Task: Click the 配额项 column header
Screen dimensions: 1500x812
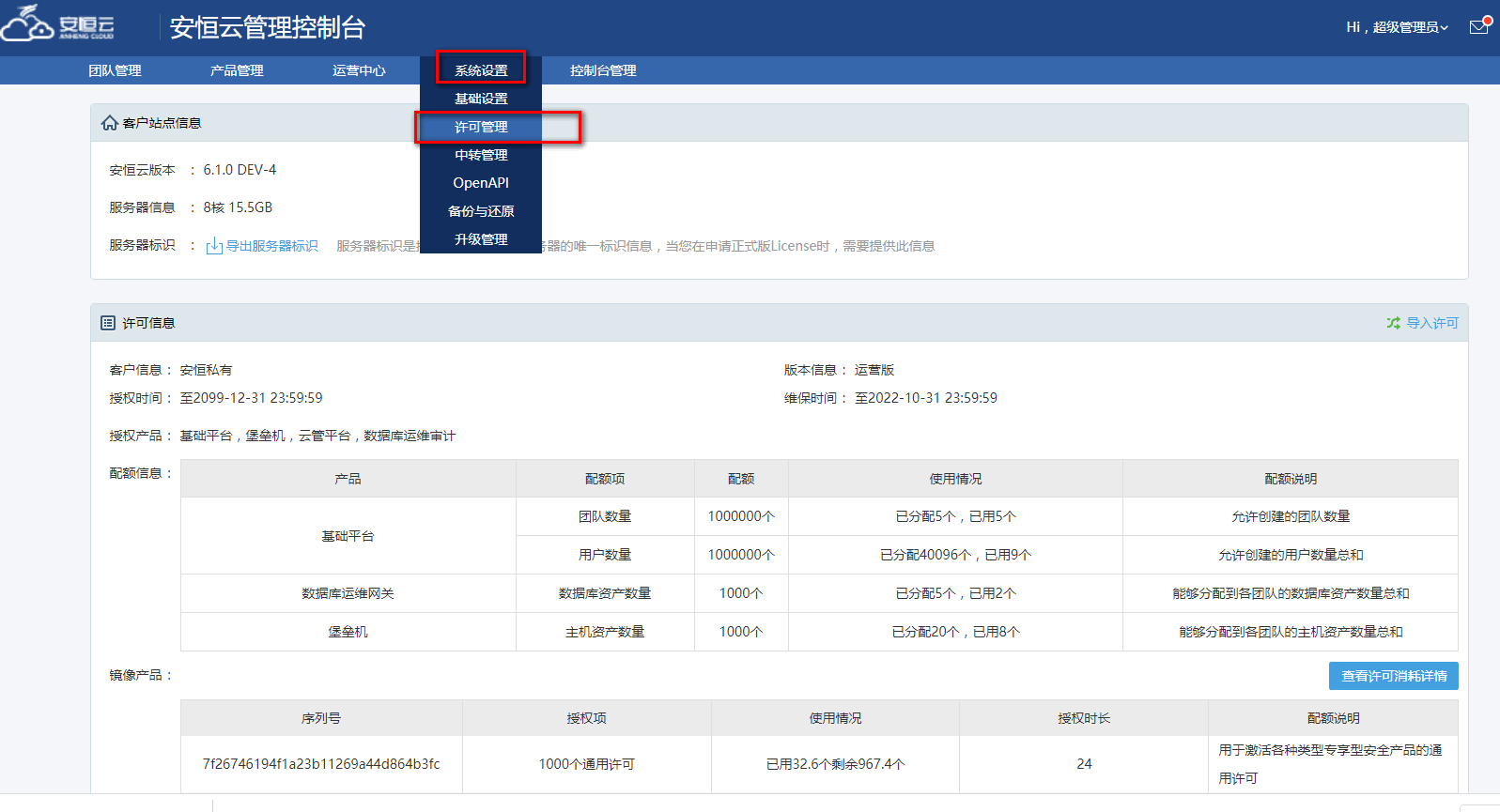Action: 605,479
